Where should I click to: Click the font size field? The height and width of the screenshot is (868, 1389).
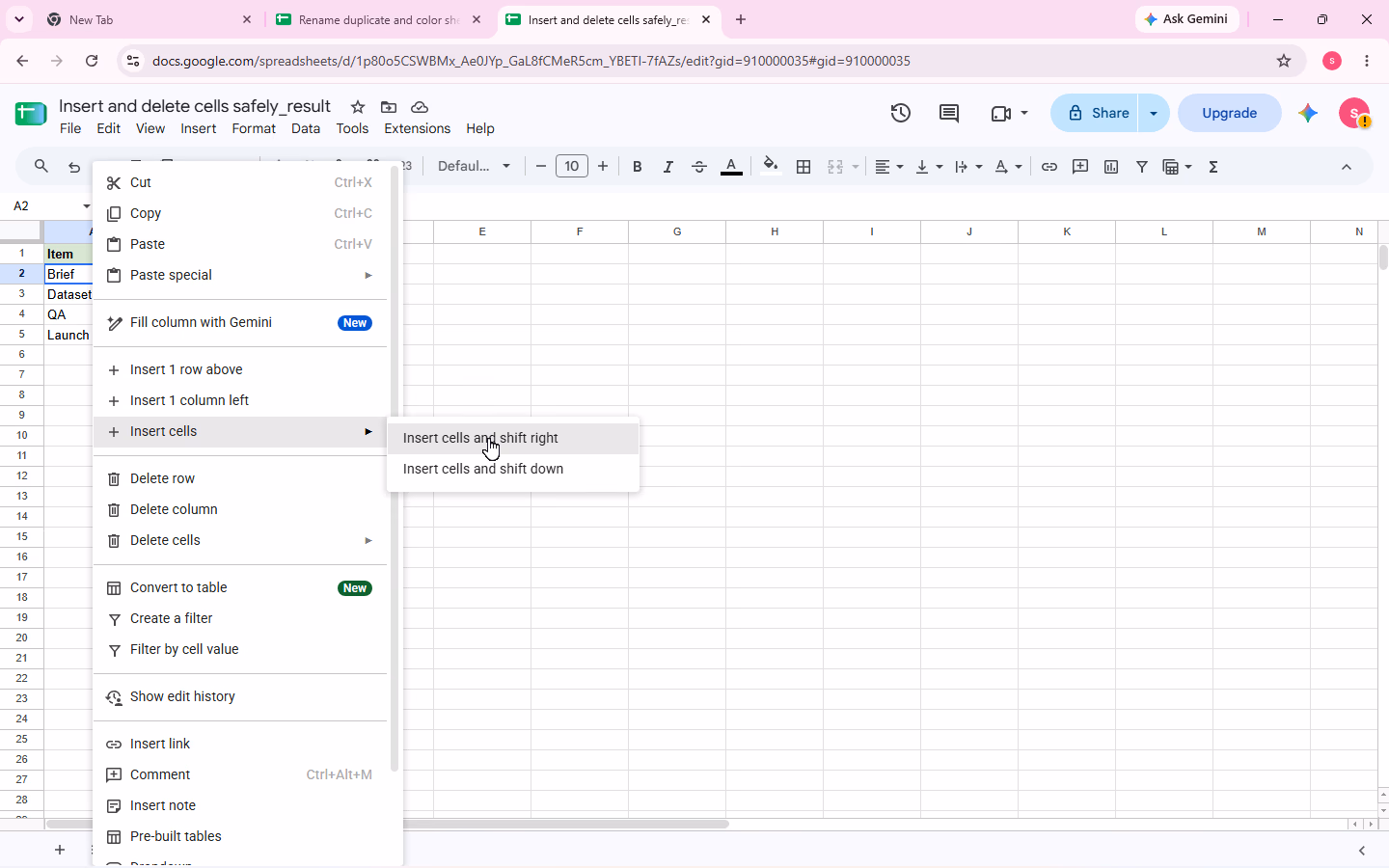pyautogui.click(x=572, y=167)
